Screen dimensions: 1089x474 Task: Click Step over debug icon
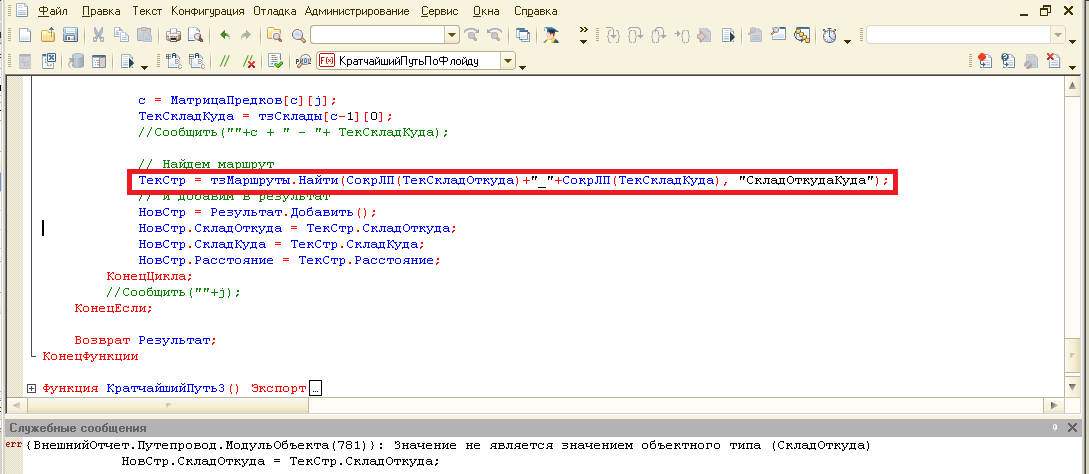(635, 35)
